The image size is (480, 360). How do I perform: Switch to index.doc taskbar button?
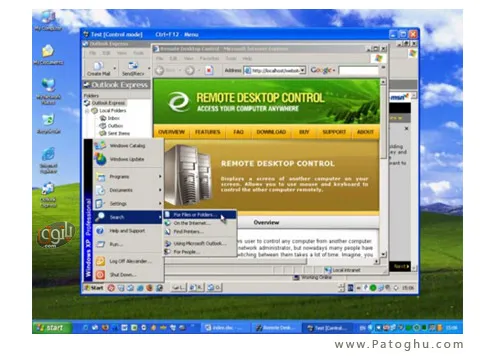click(x=225, y=328)
